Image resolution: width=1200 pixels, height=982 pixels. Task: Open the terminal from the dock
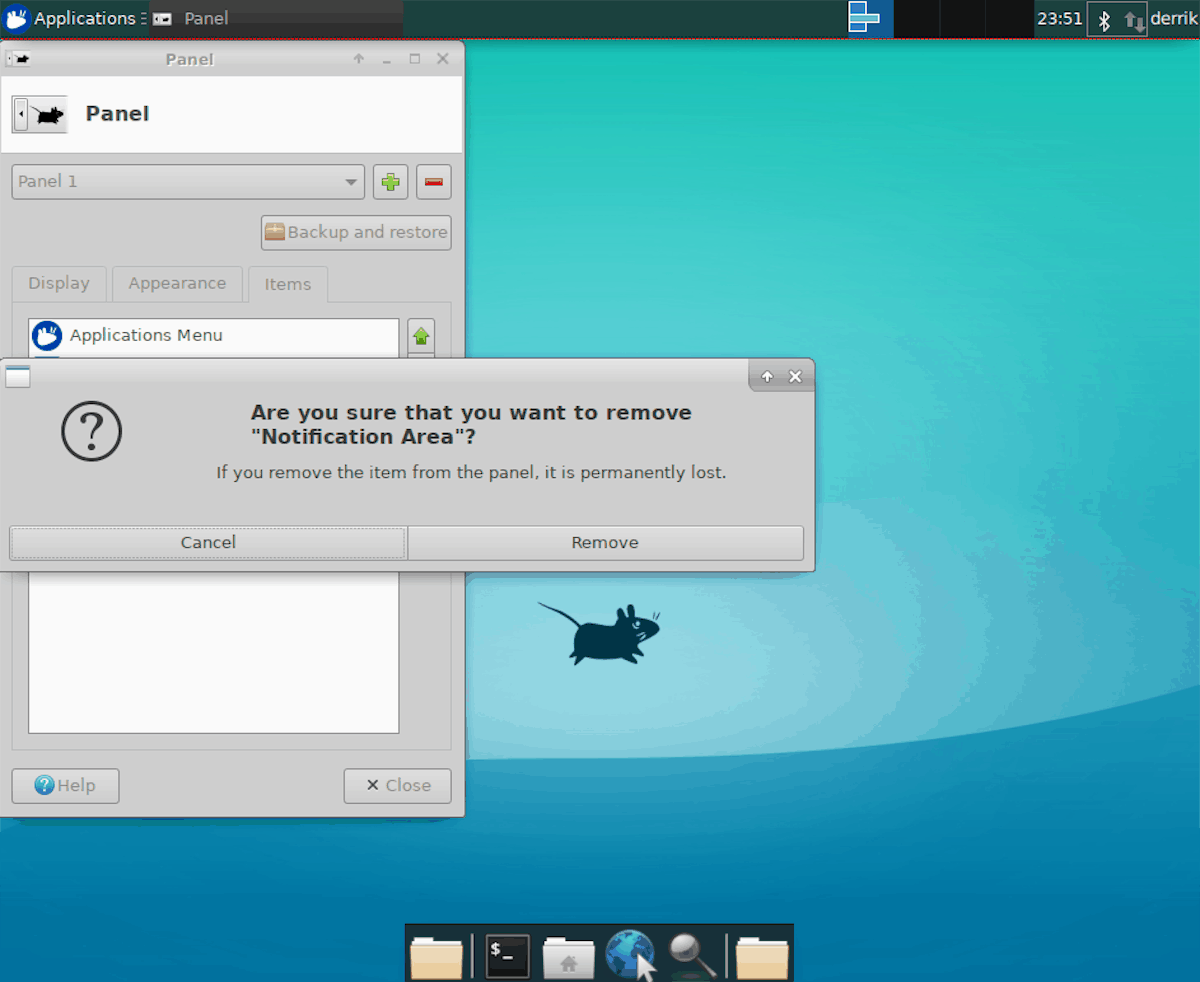(507, 956)
